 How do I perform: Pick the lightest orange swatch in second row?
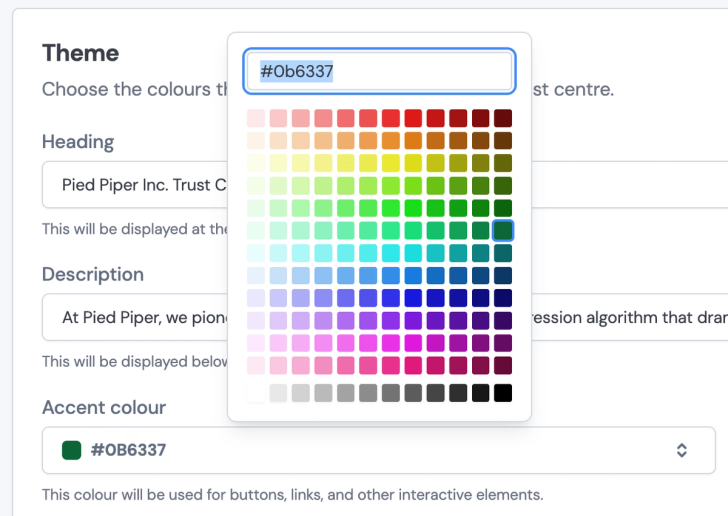256,141
